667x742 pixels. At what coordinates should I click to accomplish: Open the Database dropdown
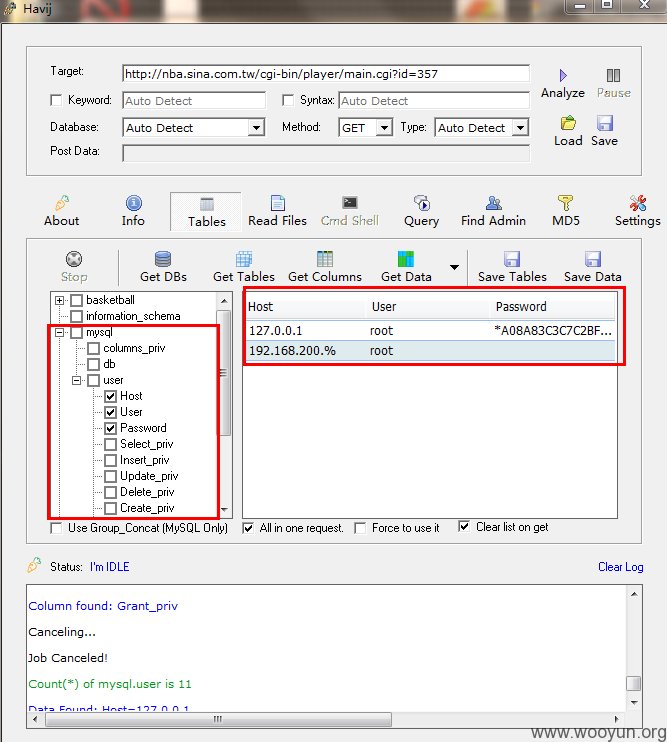click(256, 128)
